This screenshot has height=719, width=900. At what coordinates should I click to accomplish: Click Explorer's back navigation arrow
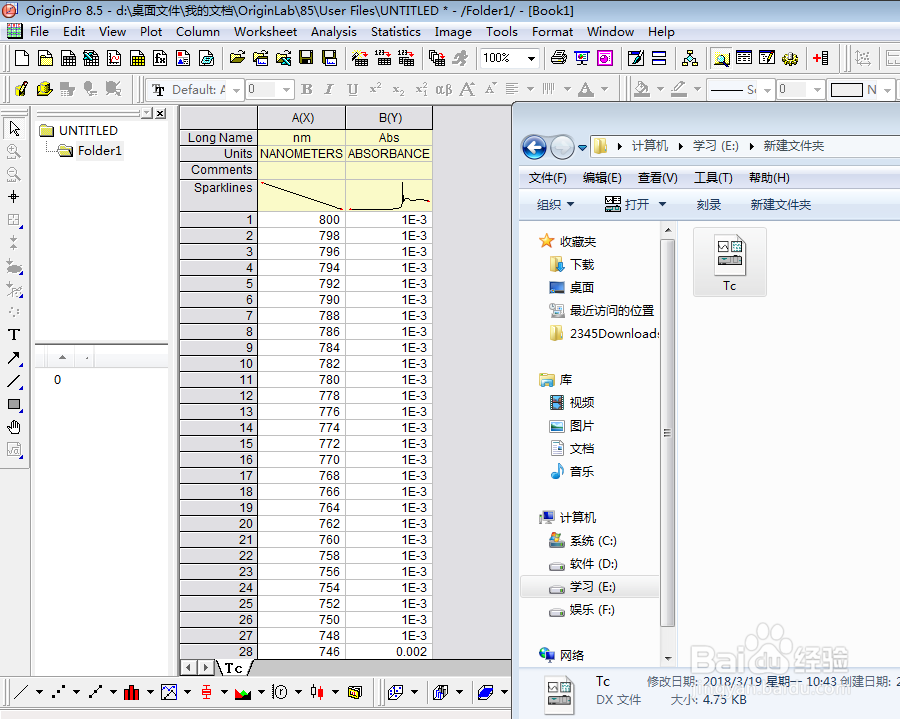534,147
